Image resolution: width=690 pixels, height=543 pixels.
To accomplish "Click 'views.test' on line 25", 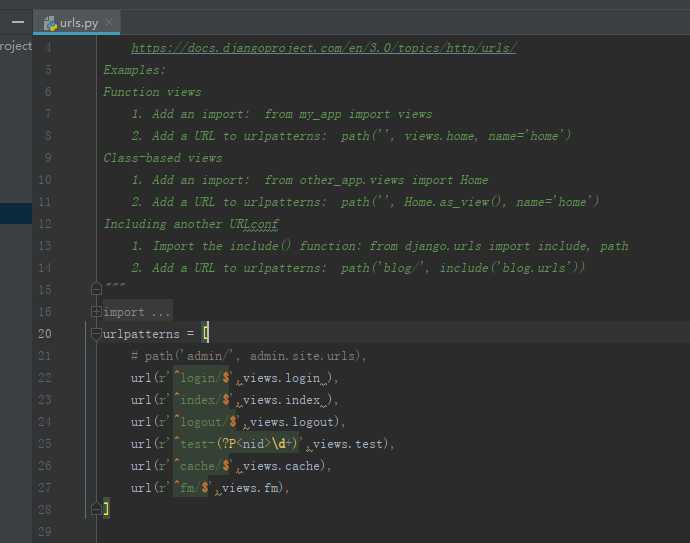I will tap(349, 444).
